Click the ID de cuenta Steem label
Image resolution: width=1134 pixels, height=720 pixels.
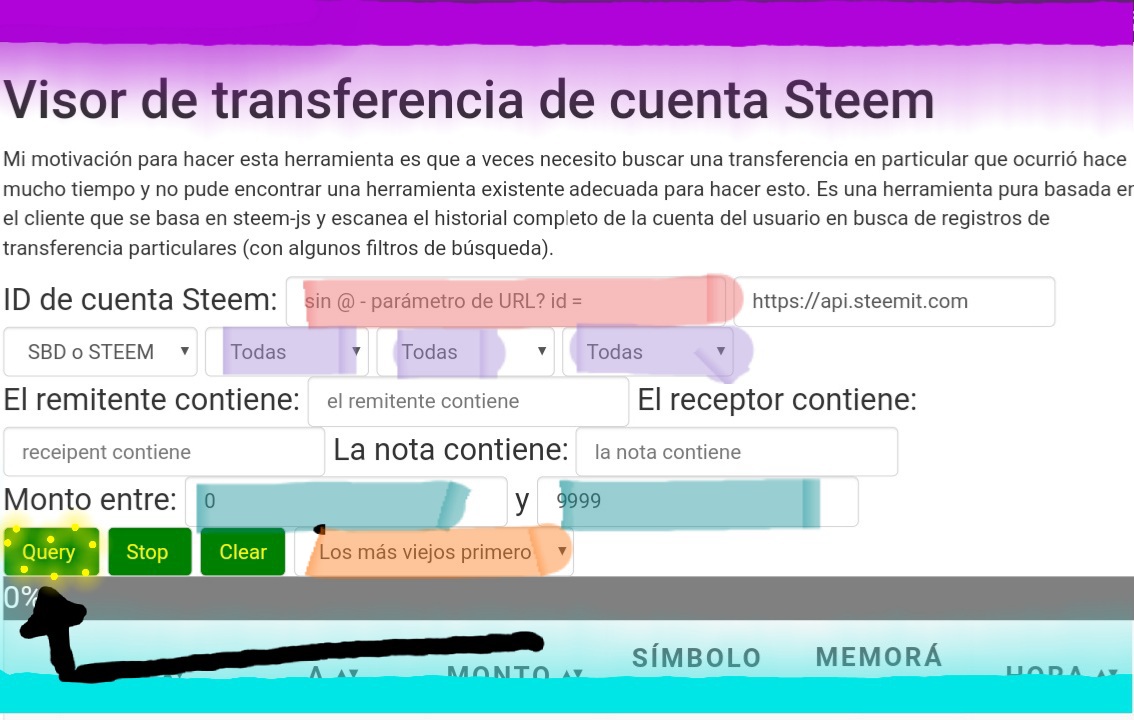coord(140,299)
